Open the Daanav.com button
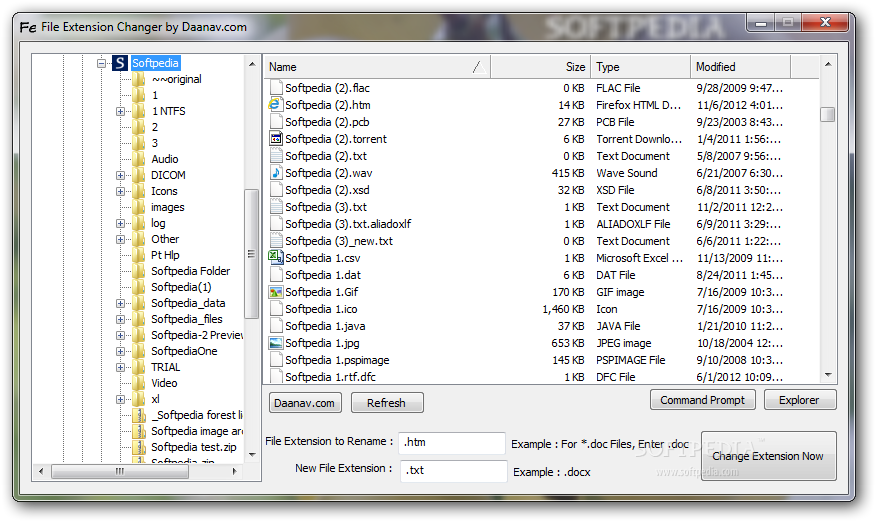Screen dimensions: 876x522 pos(305,402)
